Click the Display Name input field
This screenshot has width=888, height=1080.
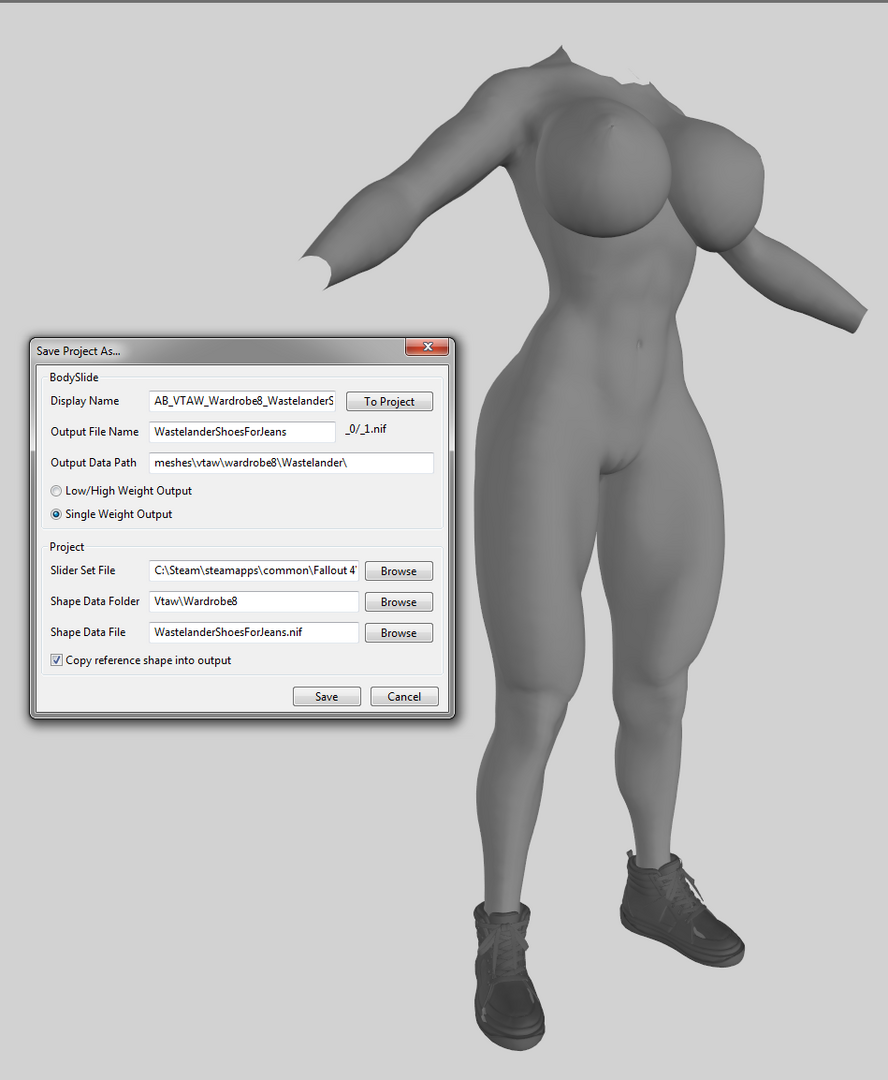pyautogui.click(x=242, y=401)
